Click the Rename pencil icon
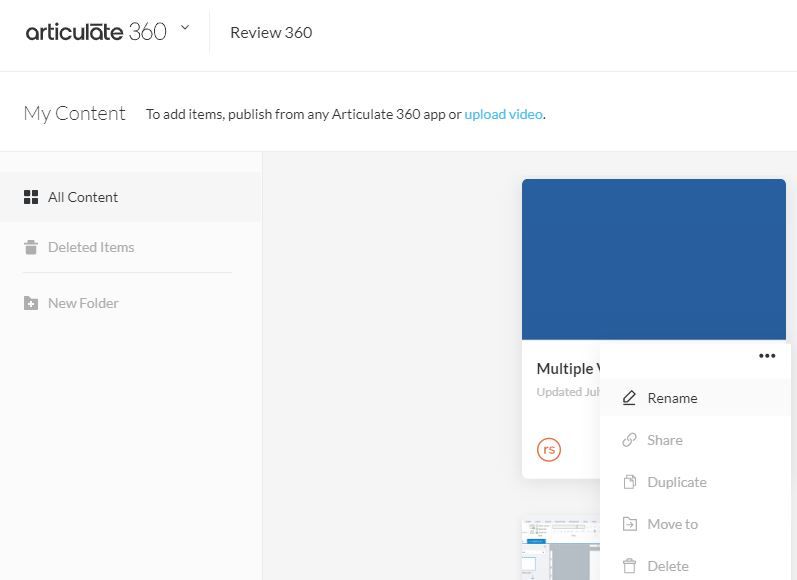Screen dimensions: 797x580 [x=629, y=398]
